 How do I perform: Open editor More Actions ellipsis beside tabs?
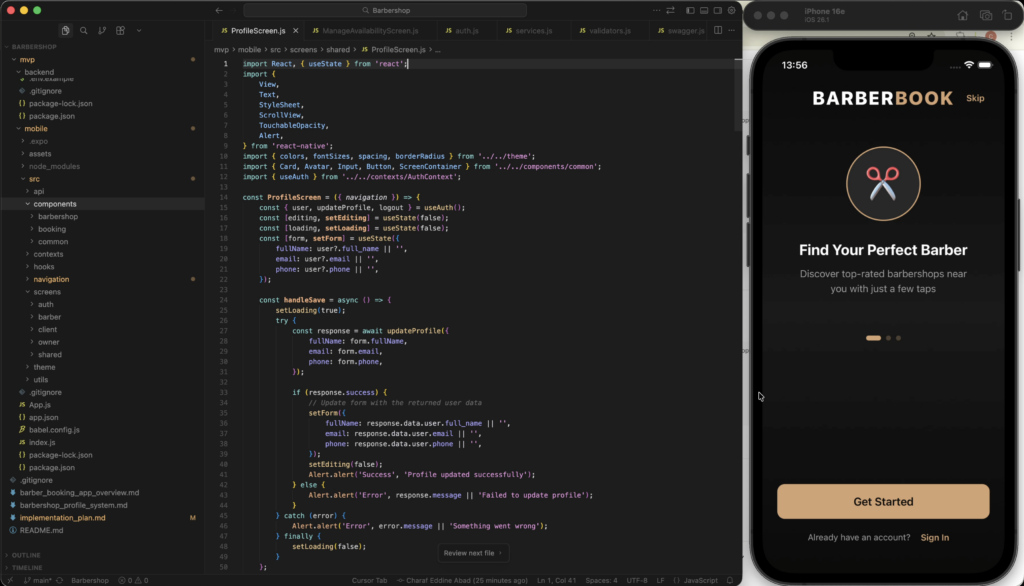click(x=731, y=30)
